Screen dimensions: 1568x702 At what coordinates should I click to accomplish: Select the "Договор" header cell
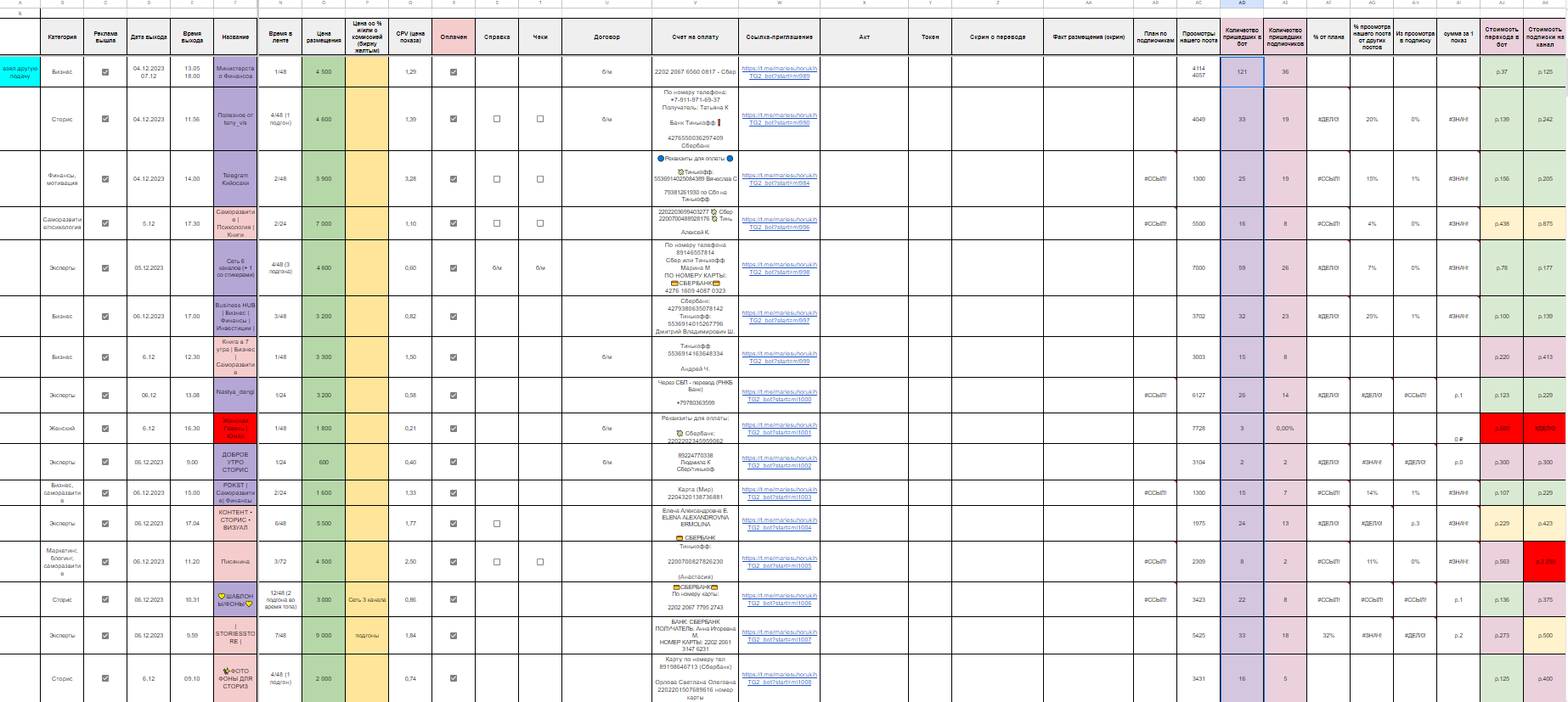pos(606,37)
